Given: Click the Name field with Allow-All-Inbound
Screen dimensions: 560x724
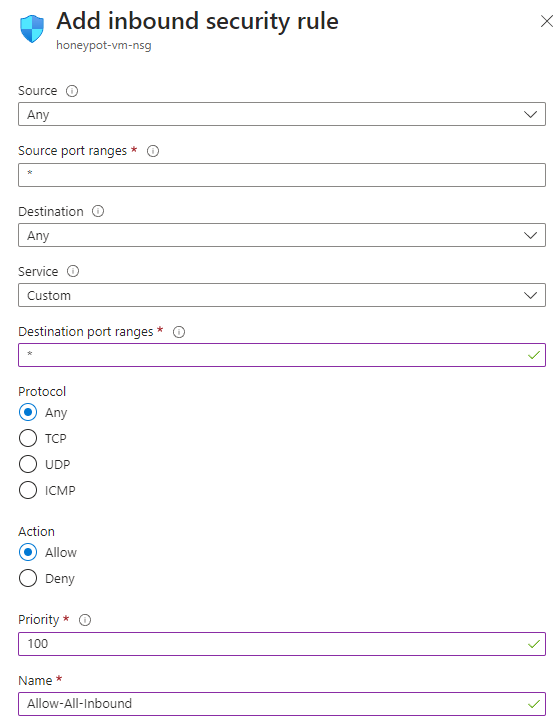Looking at the screenshot, I should pyautogui.click(x=282, y=704).
